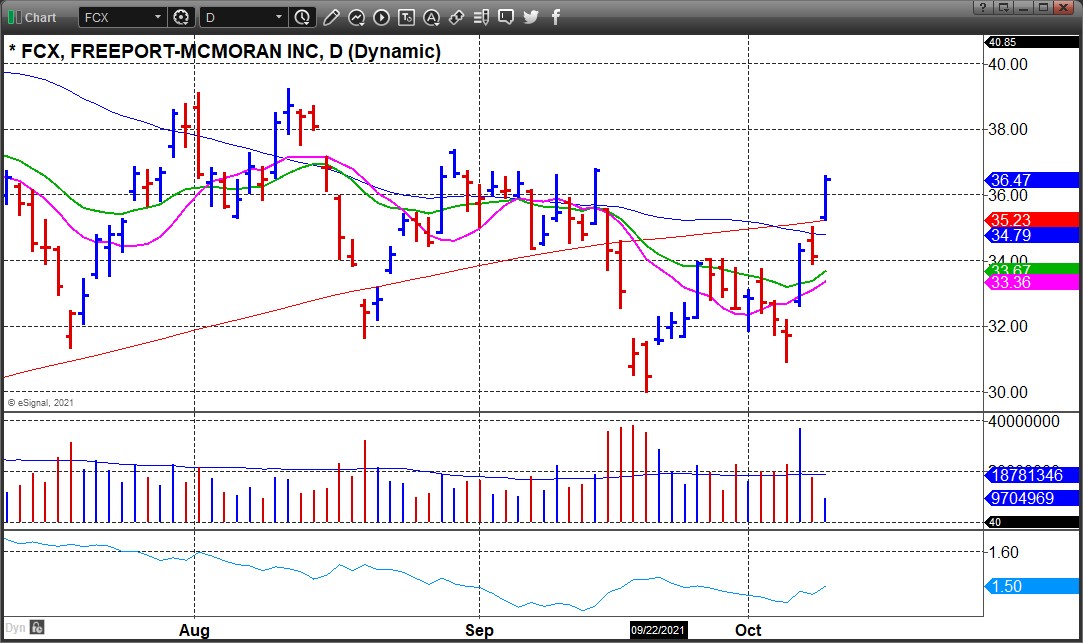Click the 1.60 indicator axis label
Screen dimensions: 1083x643
pyautogui.click(x=1003, y=553)
